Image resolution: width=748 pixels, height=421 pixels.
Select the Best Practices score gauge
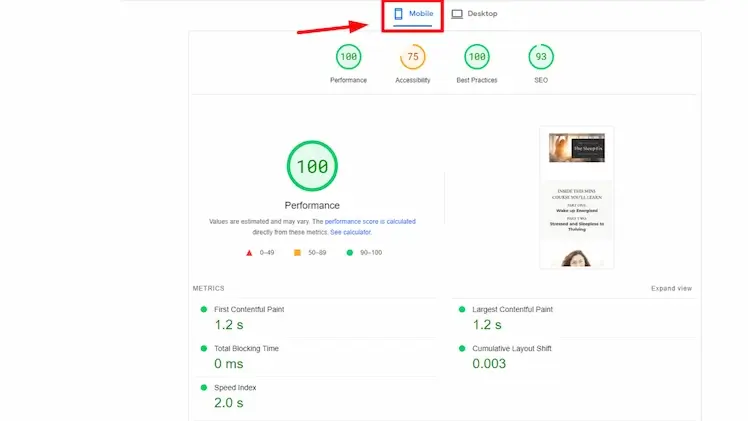click(477, 57)
